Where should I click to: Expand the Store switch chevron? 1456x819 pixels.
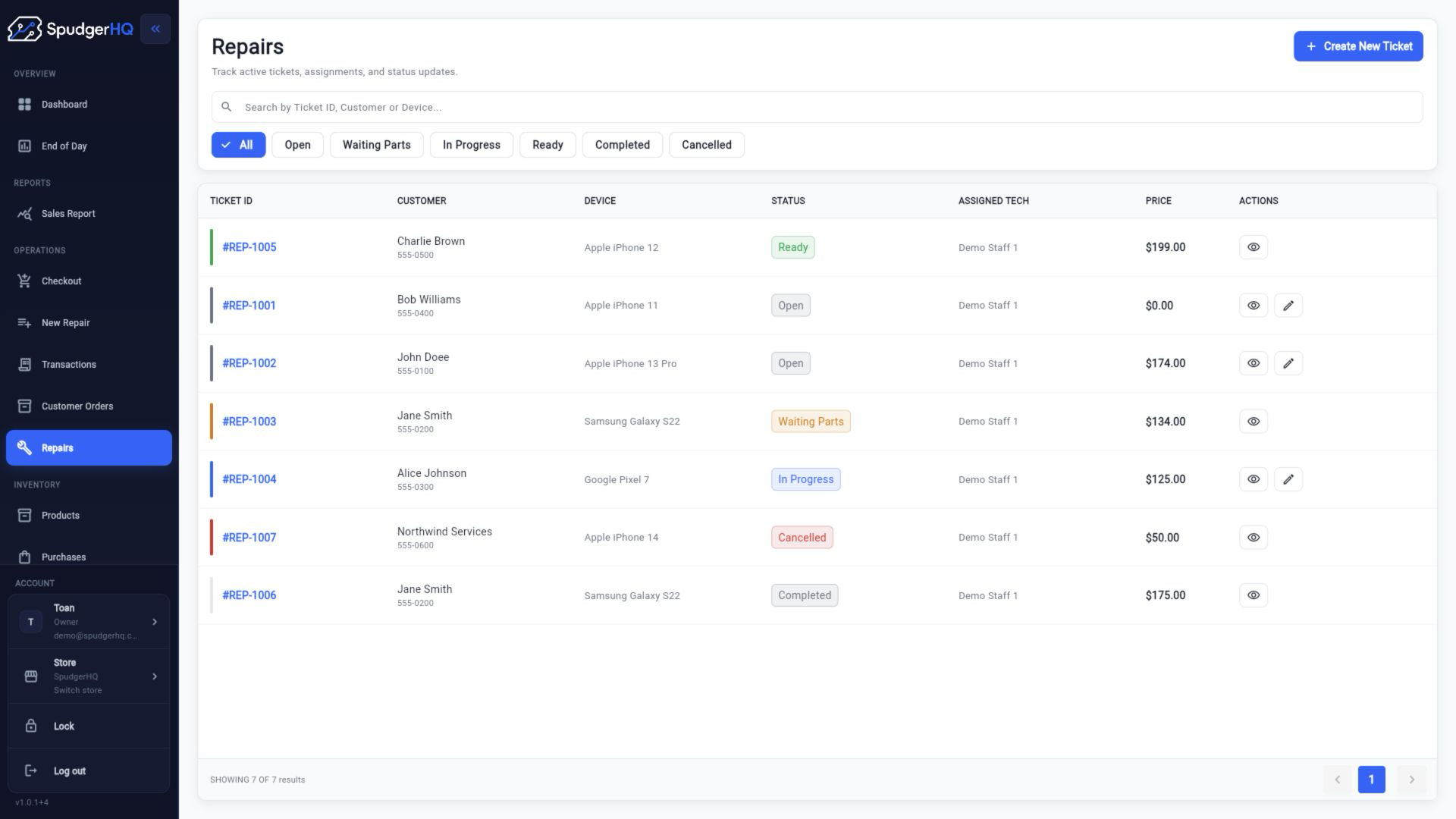point(155,676)
